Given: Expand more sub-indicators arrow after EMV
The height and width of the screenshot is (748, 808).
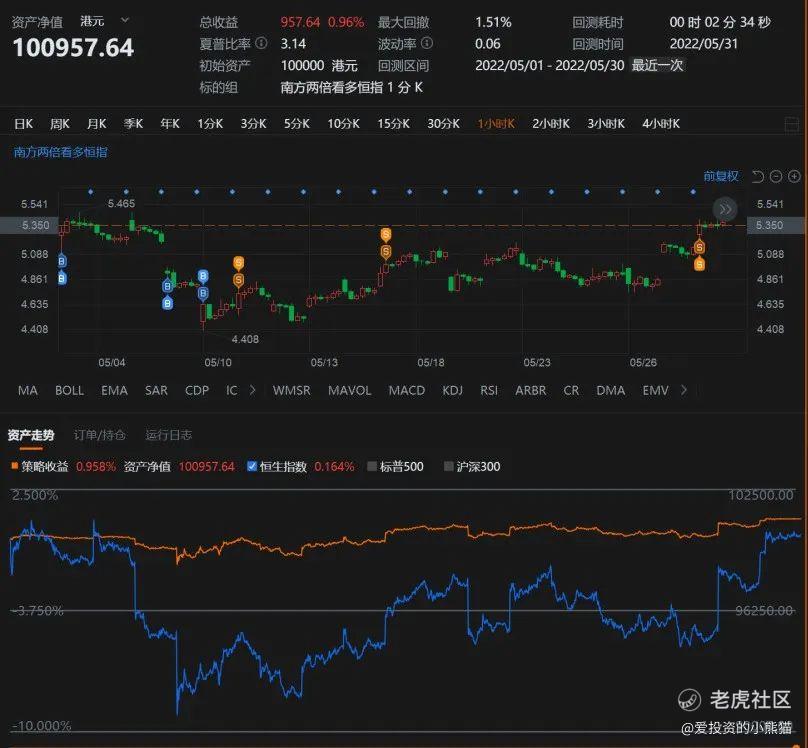Looking at the screenshot, I should pyautogui.click(x=684, y=390).
